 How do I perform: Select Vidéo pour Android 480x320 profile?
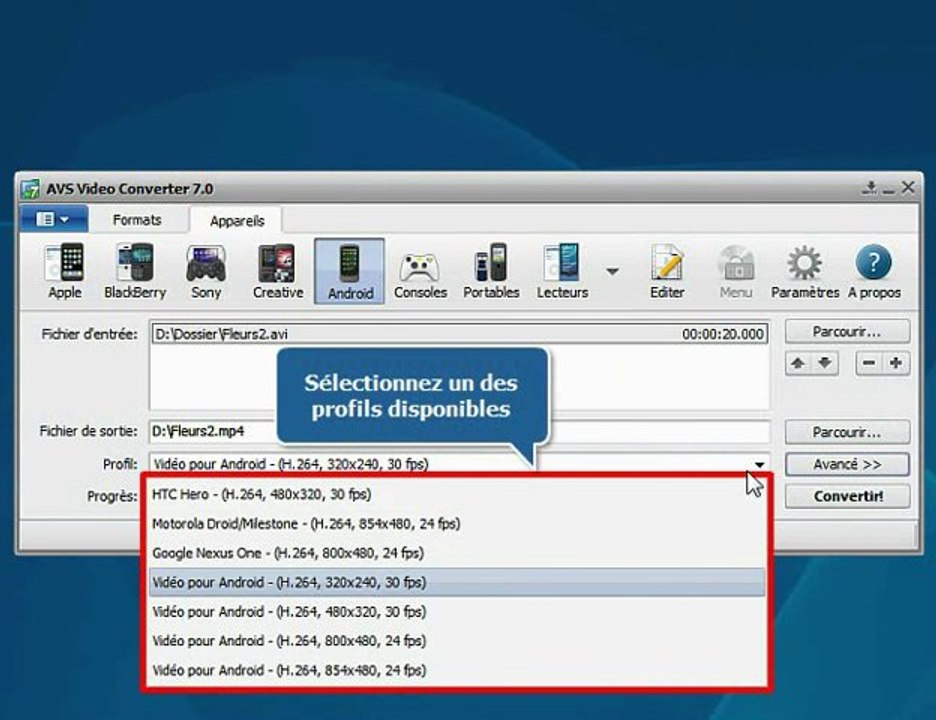pyautogui.click(x=457, y=611)
